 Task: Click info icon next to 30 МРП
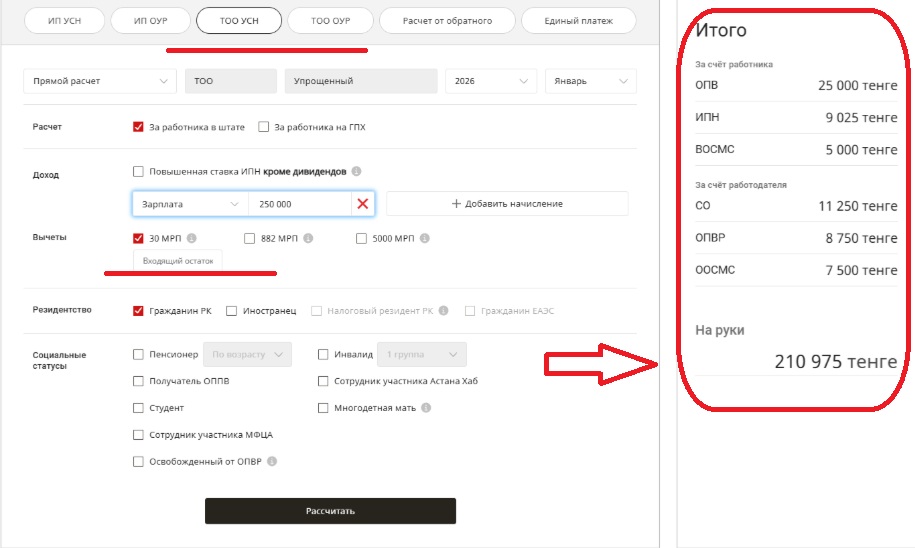coord(191,239)
